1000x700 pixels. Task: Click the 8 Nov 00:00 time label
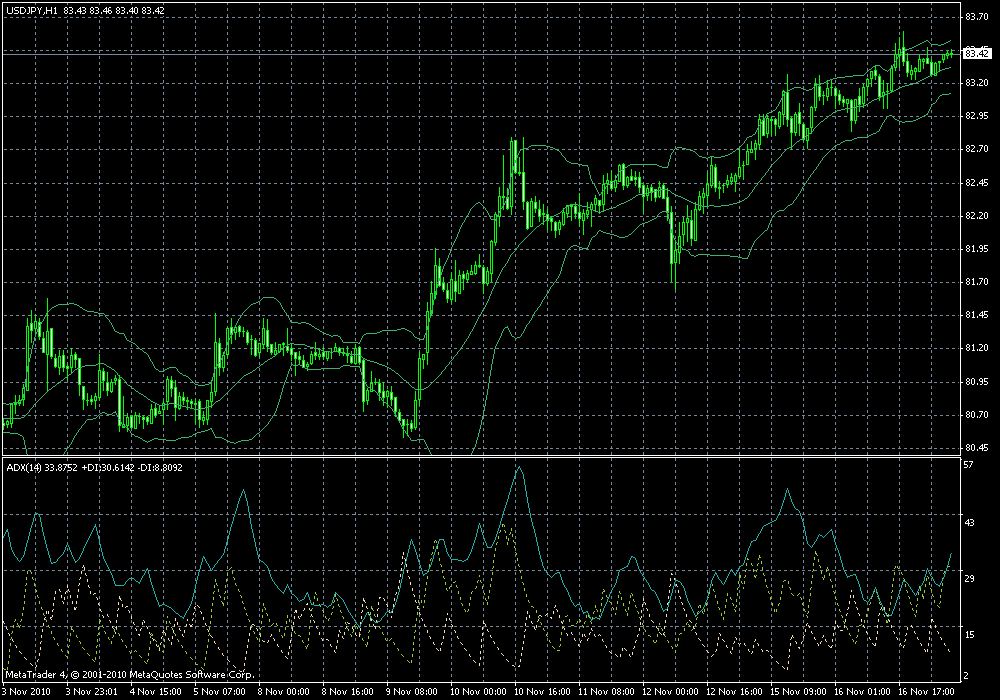pyautogui.click(x=283, y=692)
